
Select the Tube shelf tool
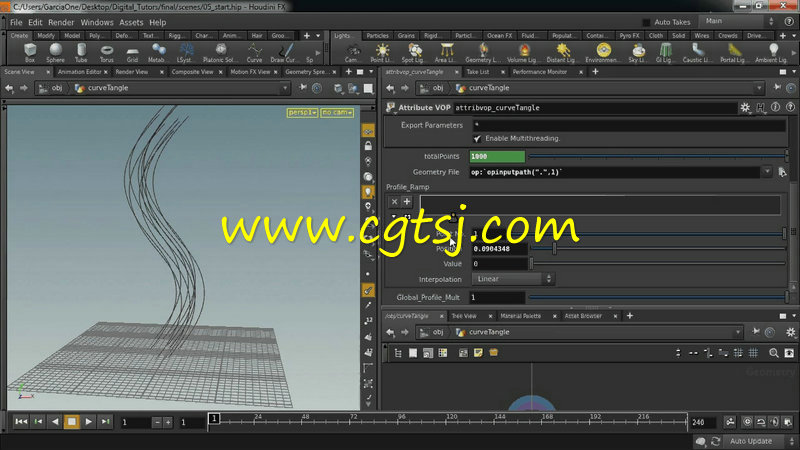(81, 52)
